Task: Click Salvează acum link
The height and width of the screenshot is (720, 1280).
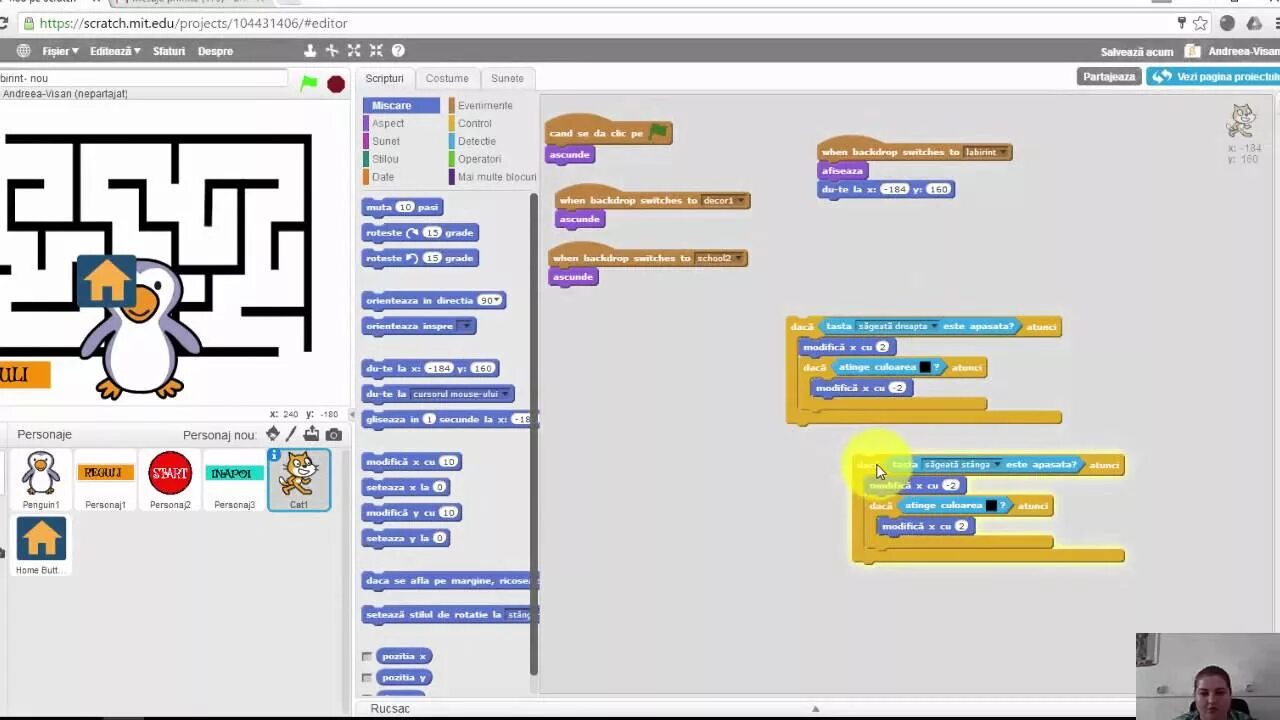Action: coord(1137,51)
